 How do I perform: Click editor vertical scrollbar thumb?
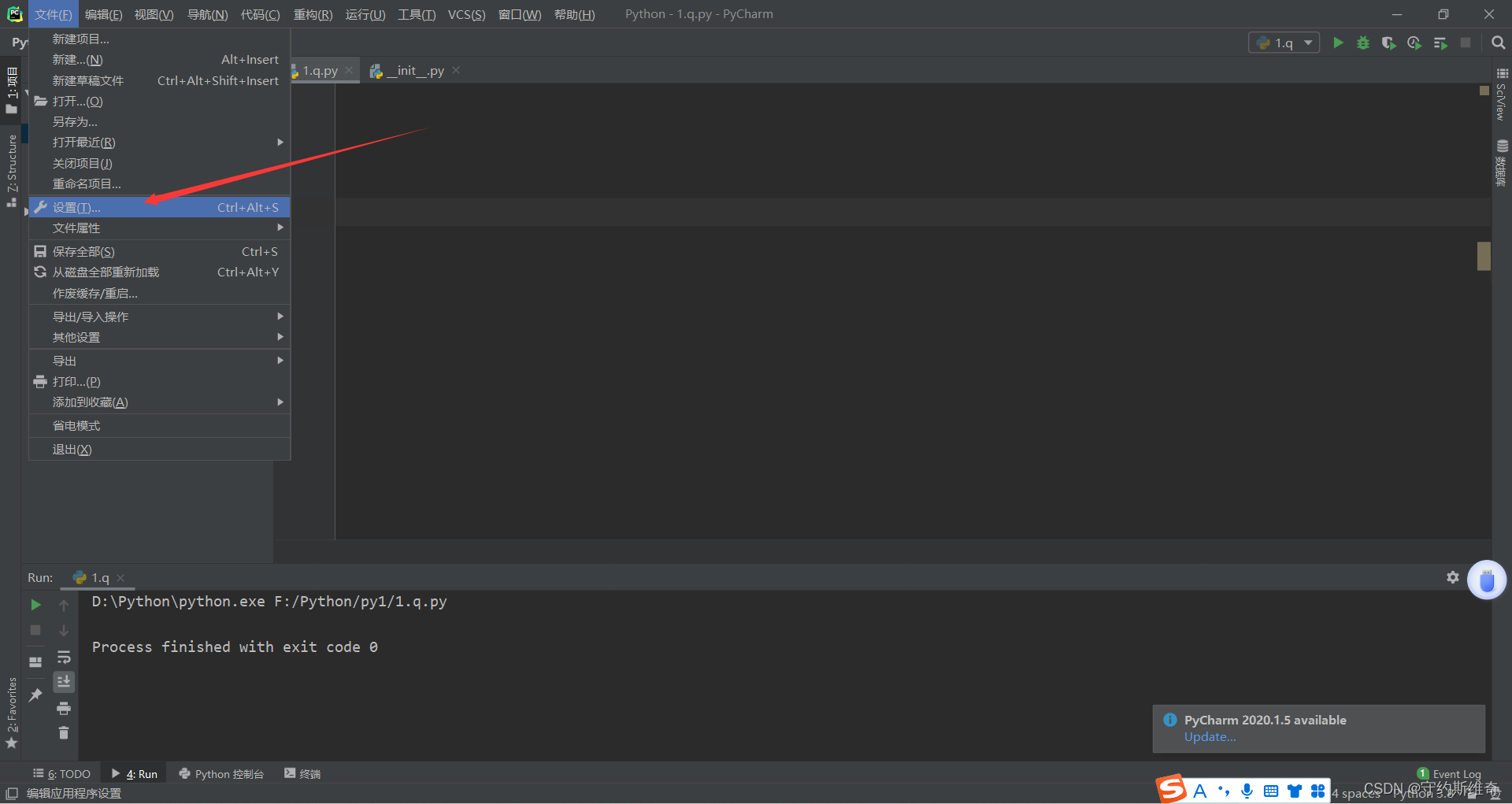point(1484,256)
